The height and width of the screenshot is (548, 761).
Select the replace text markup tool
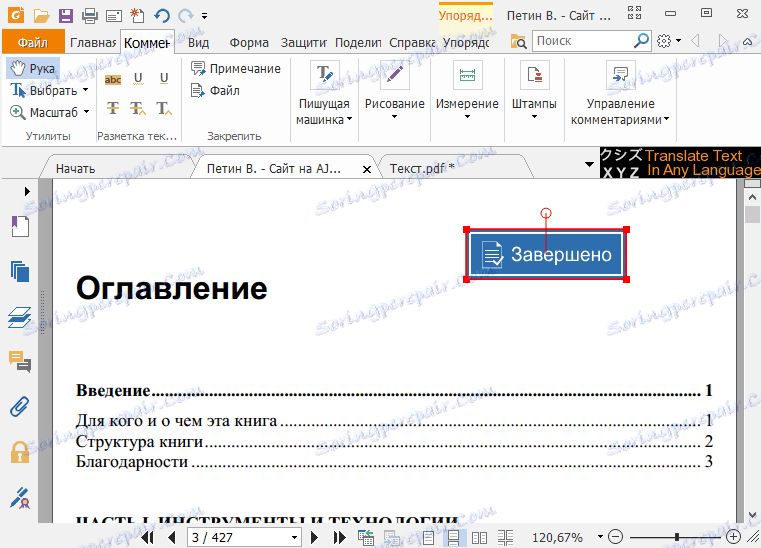pos(138,108)
